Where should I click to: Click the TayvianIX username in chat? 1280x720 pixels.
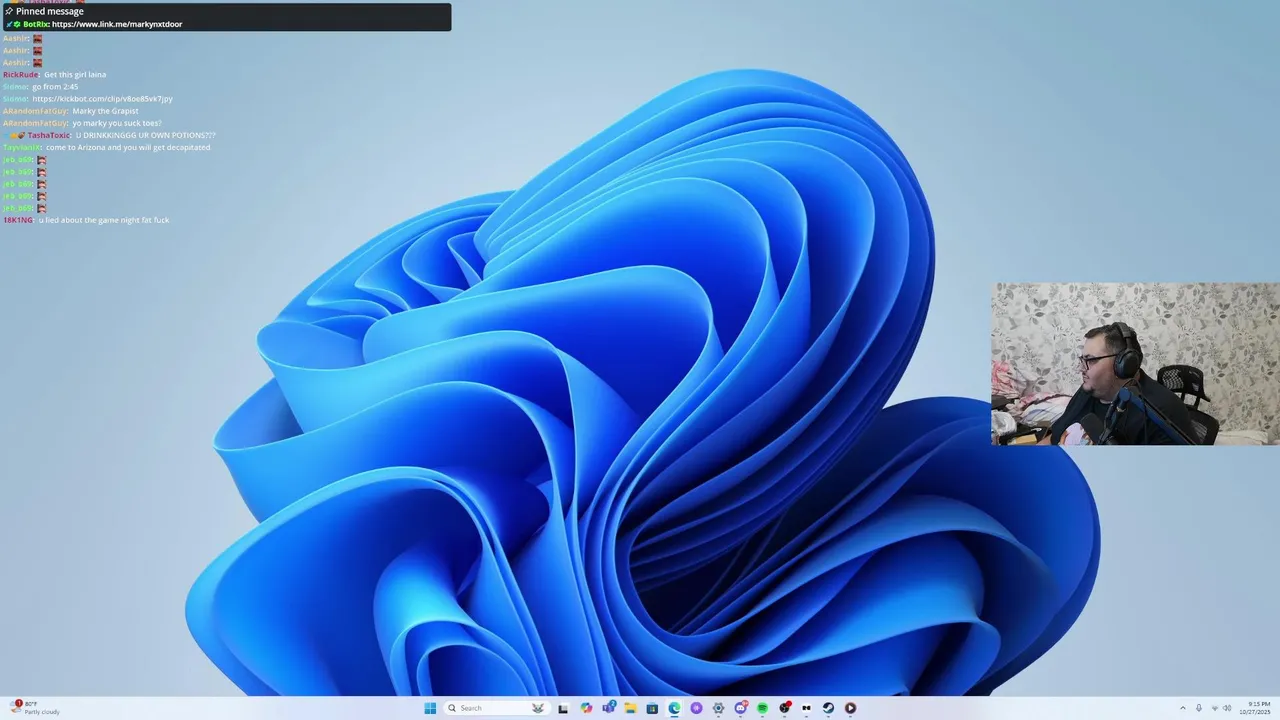[x=22, y=147]
